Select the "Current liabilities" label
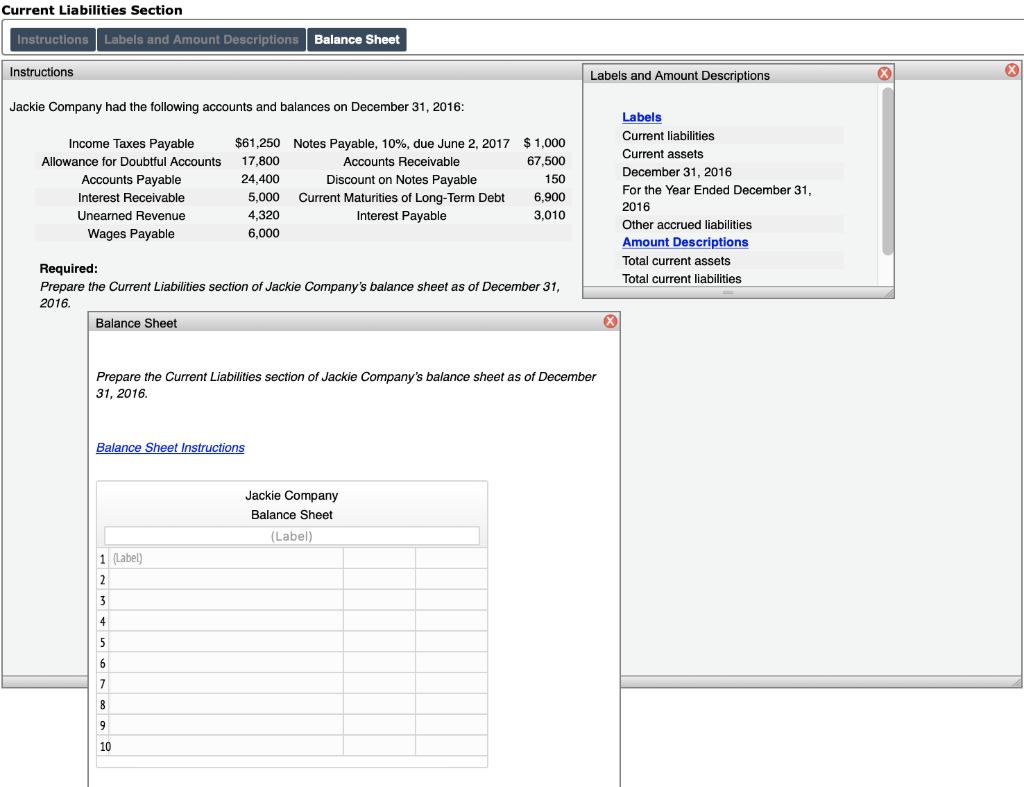 point(666,135)
